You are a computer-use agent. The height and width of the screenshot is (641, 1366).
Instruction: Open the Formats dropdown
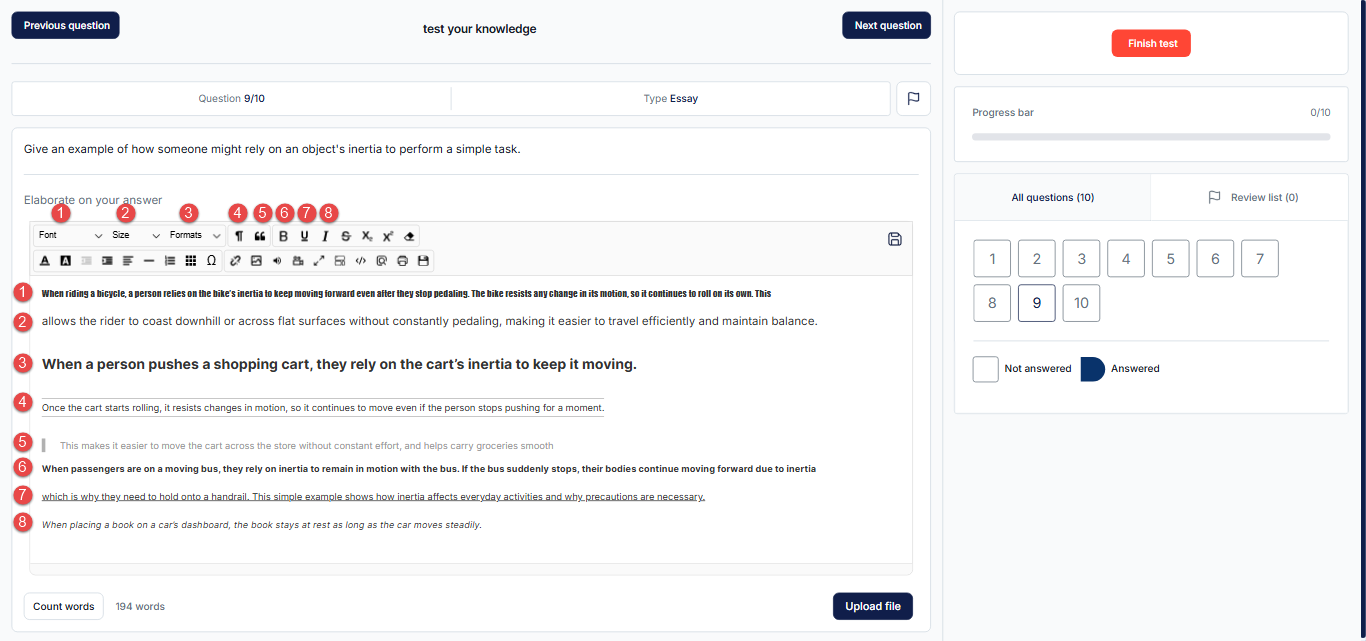[x=195, y=235]
